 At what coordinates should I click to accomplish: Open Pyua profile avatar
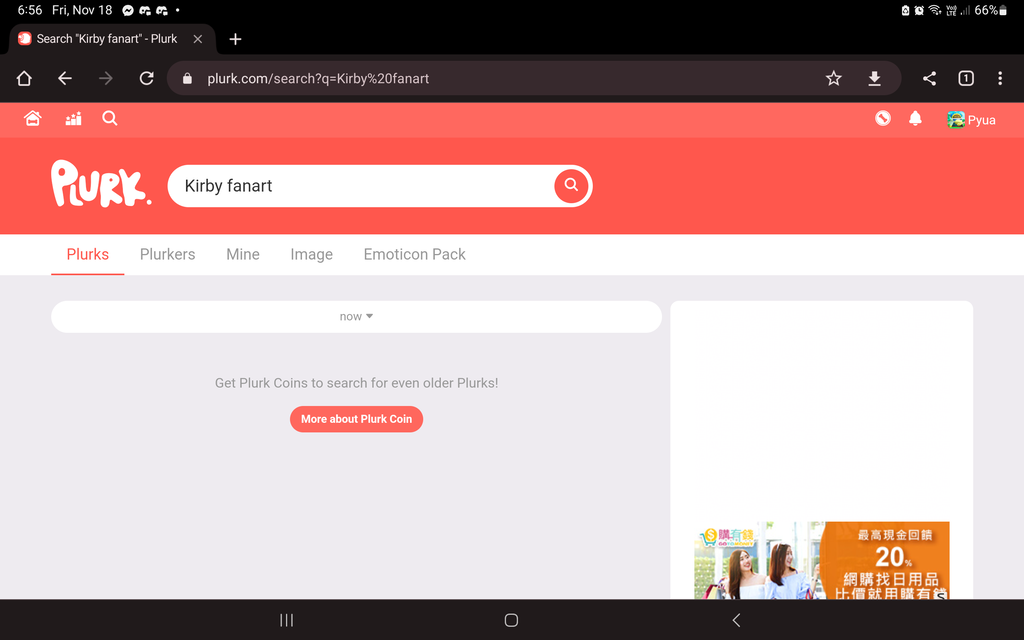(x=955, y=120)
